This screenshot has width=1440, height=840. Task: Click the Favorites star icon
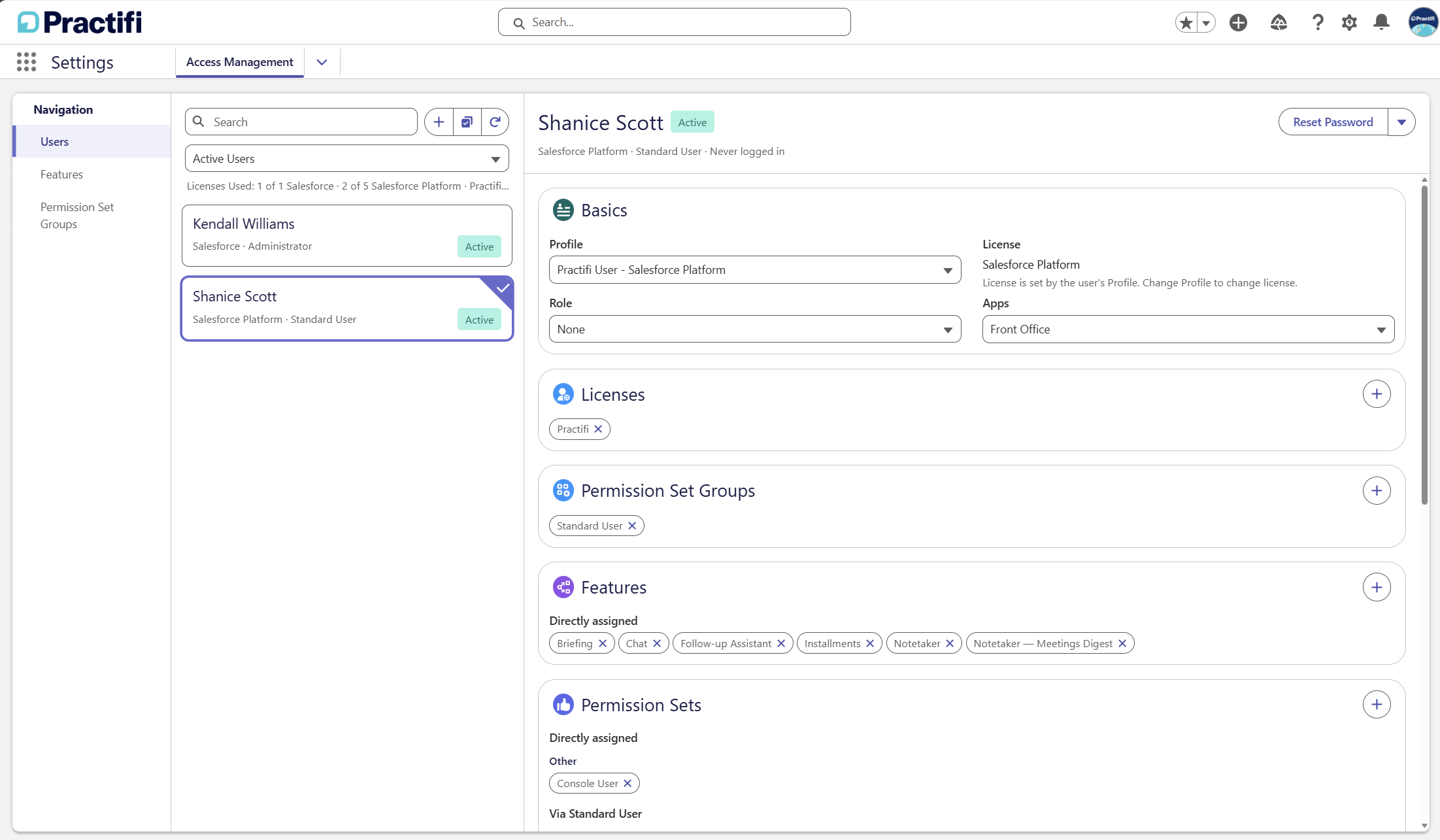1186,23
